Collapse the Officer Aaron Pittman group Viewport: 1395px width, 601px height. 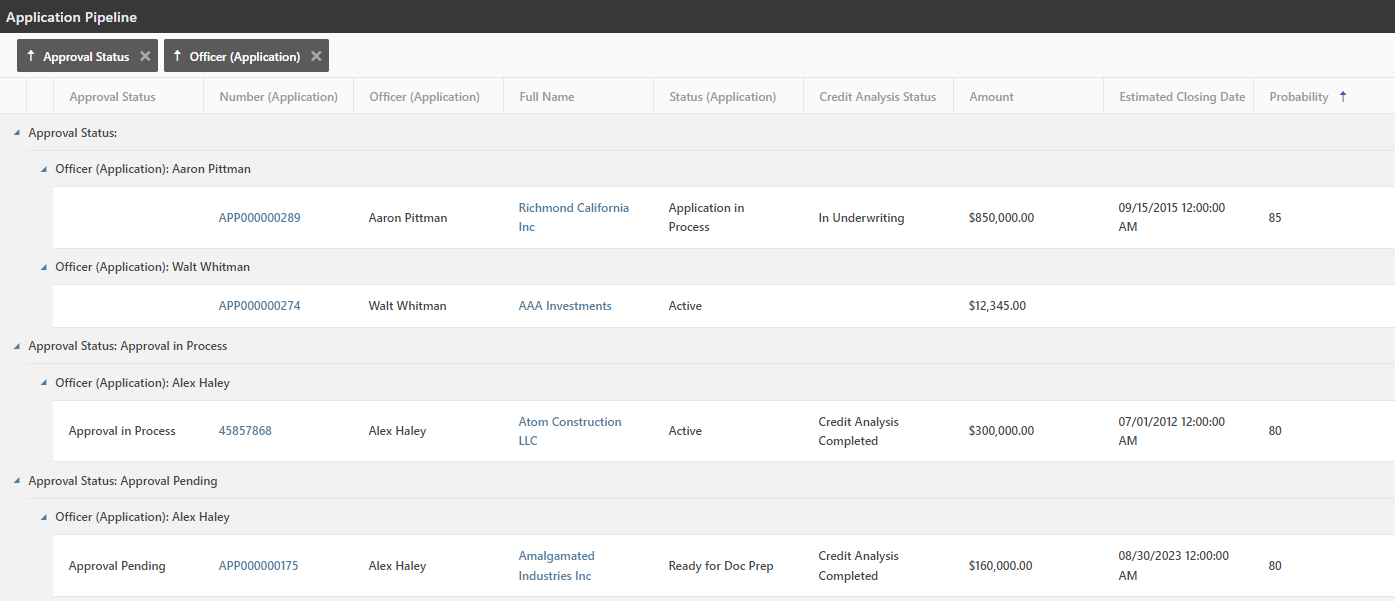click(43, 170)
